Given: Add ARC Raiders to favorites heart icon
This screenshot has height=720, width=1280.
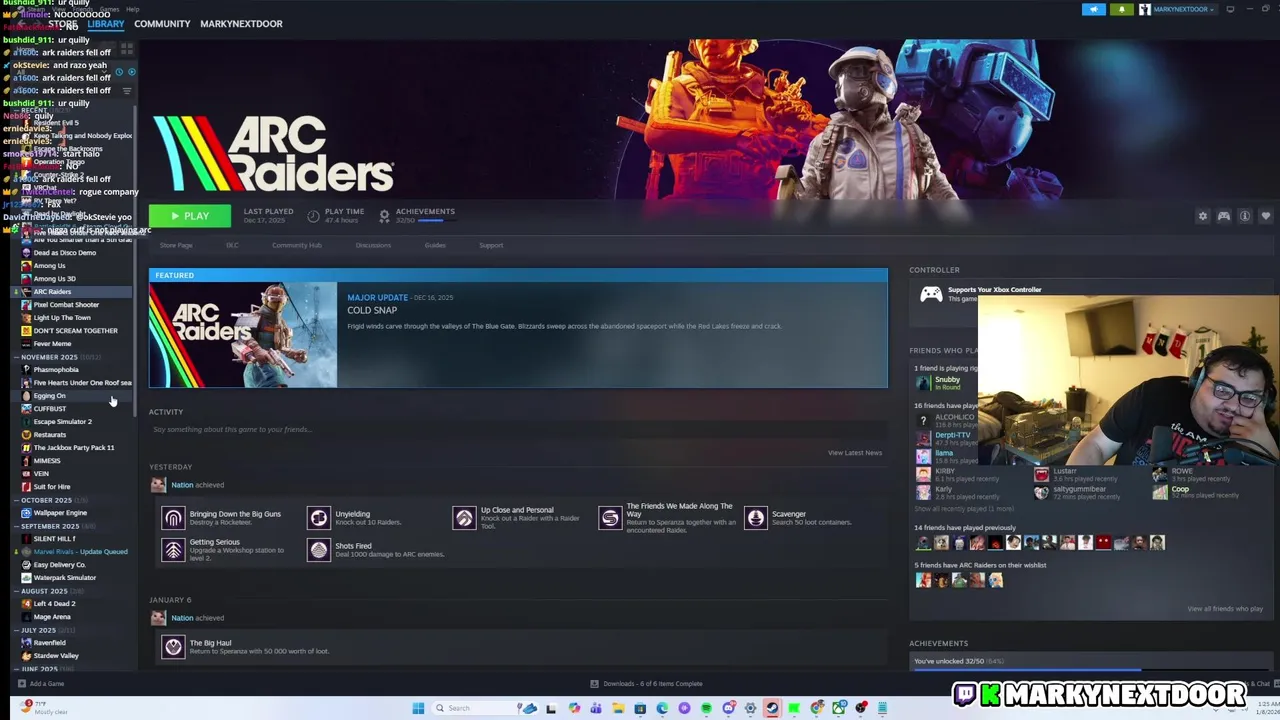Looking at the screenshot, I should 1266,216.
